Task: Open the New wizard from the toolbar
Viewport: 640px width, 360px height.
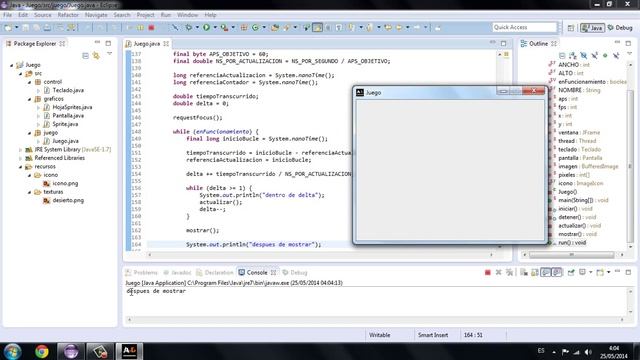Action: [8, 27]
